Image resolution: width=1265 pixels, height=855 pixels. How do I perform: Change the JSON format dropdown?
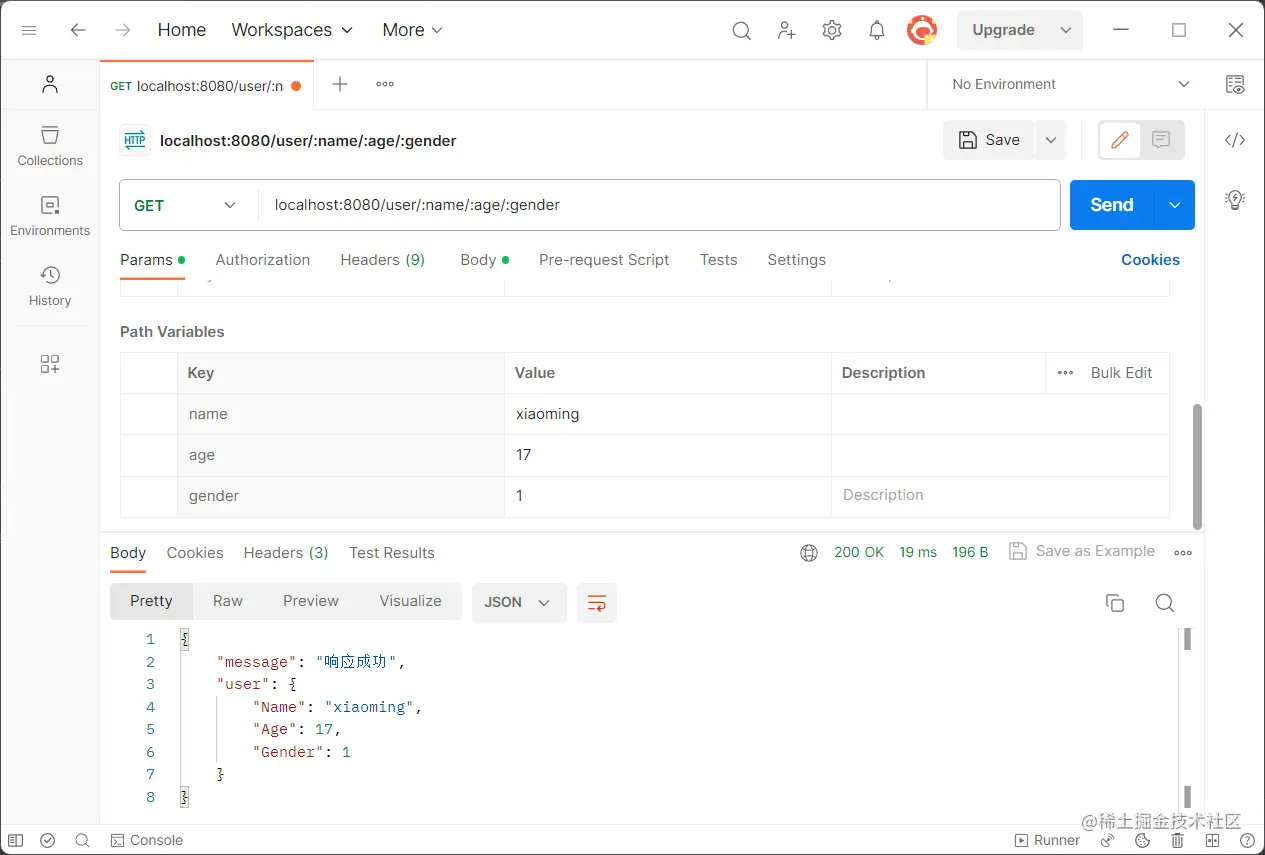pos(519,603)
